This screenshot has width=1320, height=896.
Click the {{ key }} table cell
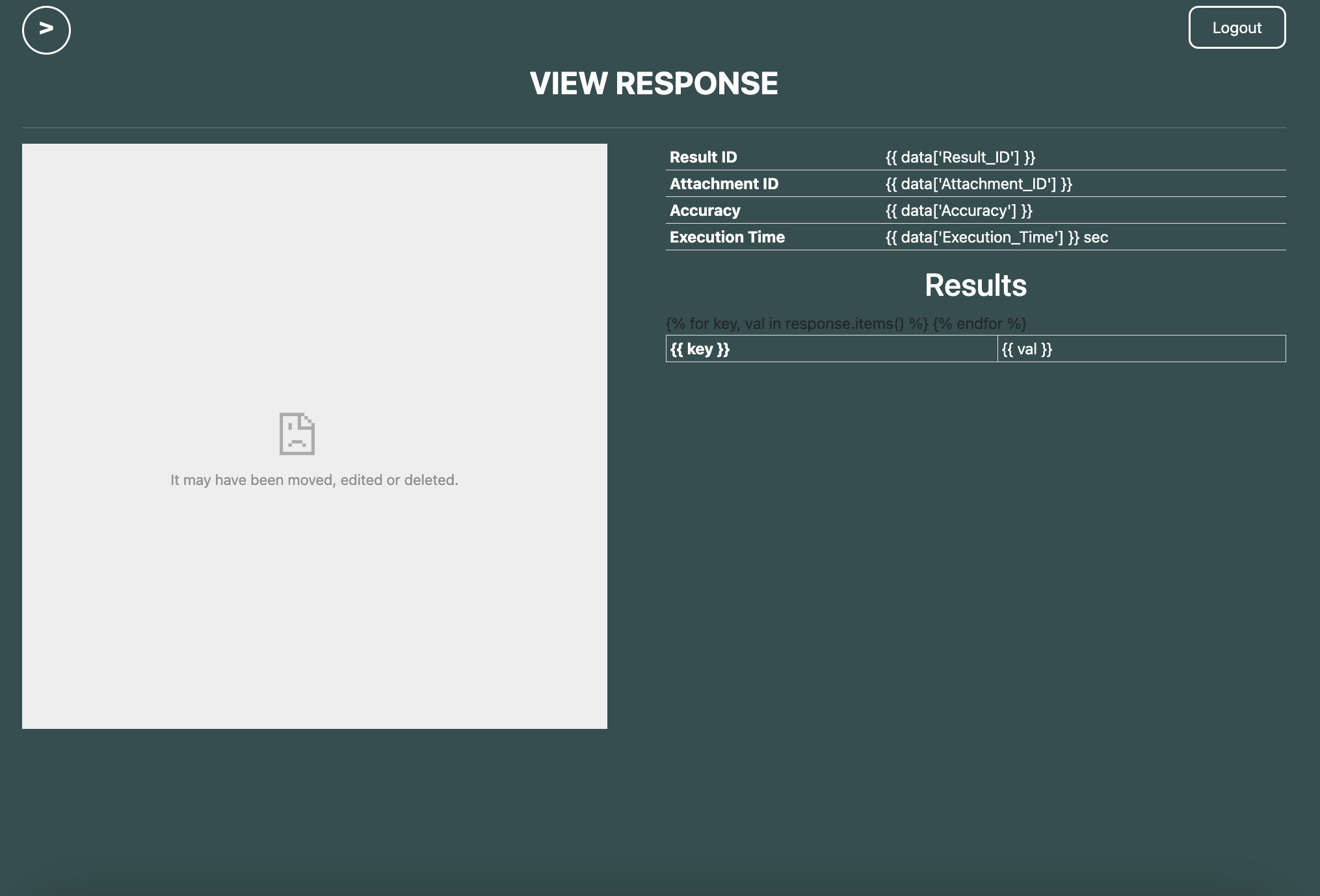click(830, 349)
